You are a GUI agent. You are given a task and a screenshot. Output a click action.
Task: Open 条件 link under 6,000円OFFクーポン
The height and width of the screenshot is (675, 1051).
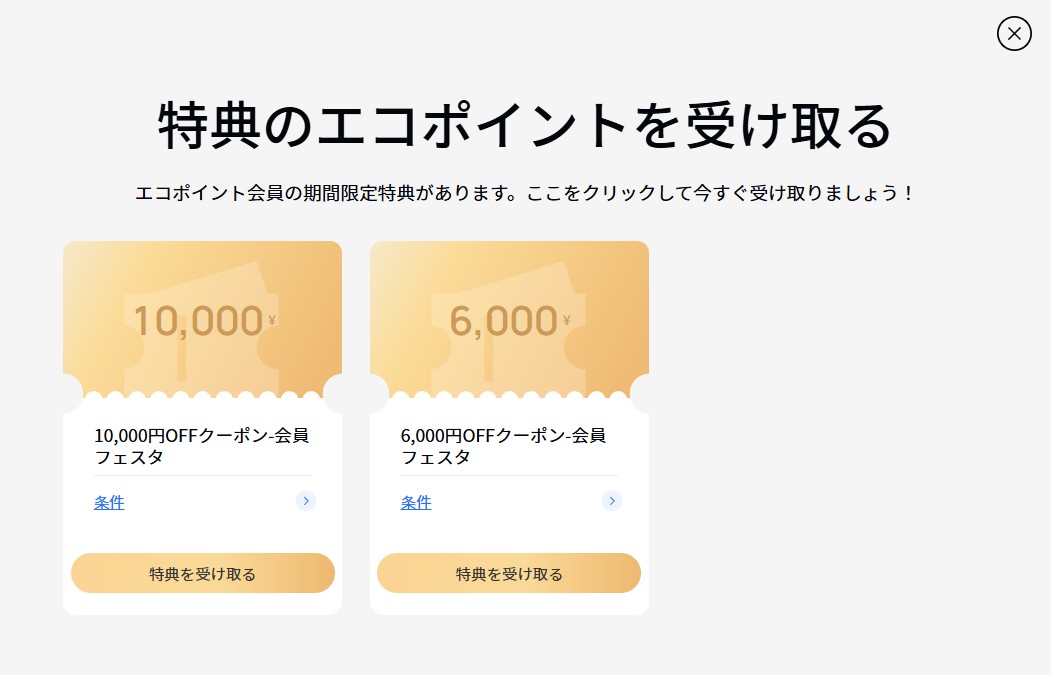point(416,502)
